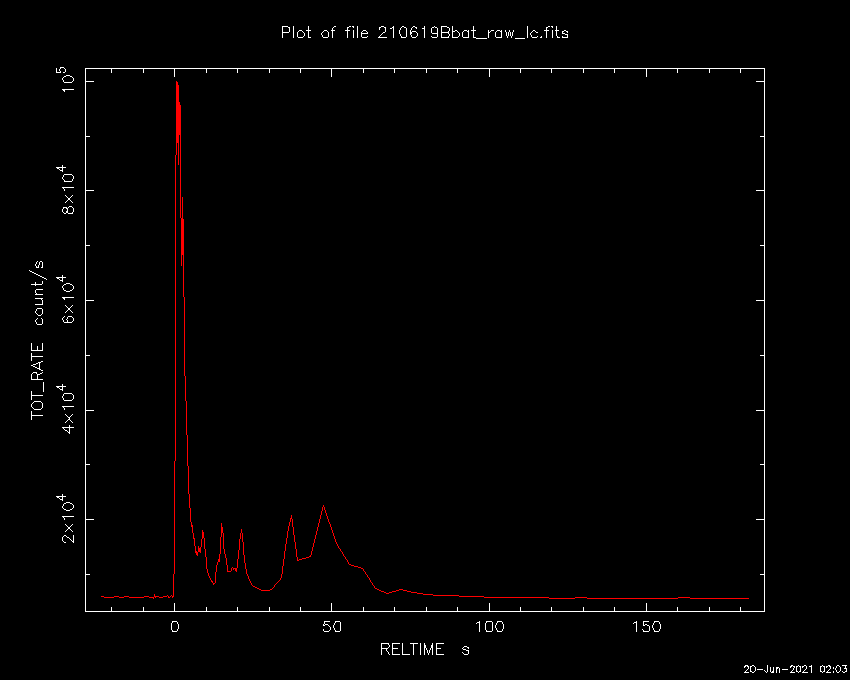The width and height of the screenshot is (850, 680).
Task: Click the x-axis tick label '100'
Action: click(x=490, y=627)
